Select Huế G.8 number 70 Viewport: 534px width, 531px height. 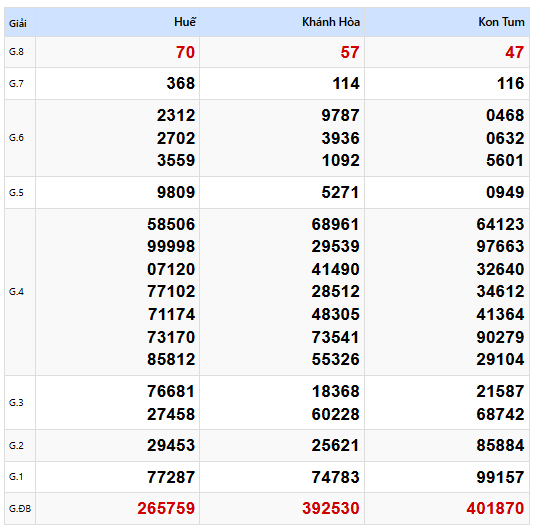coord(185,52)
